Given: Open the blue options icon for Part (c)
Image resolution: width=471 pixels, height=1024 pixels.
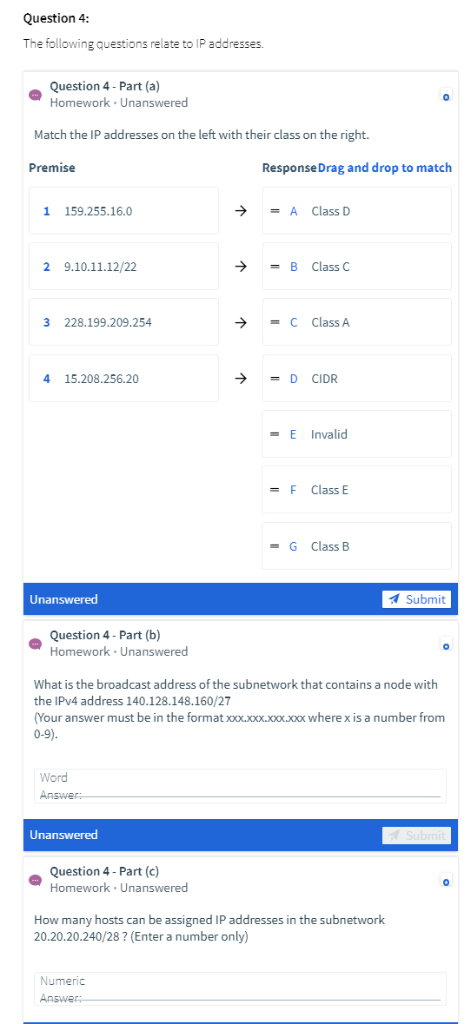Looking at the screenshot, I should (446, 882).
